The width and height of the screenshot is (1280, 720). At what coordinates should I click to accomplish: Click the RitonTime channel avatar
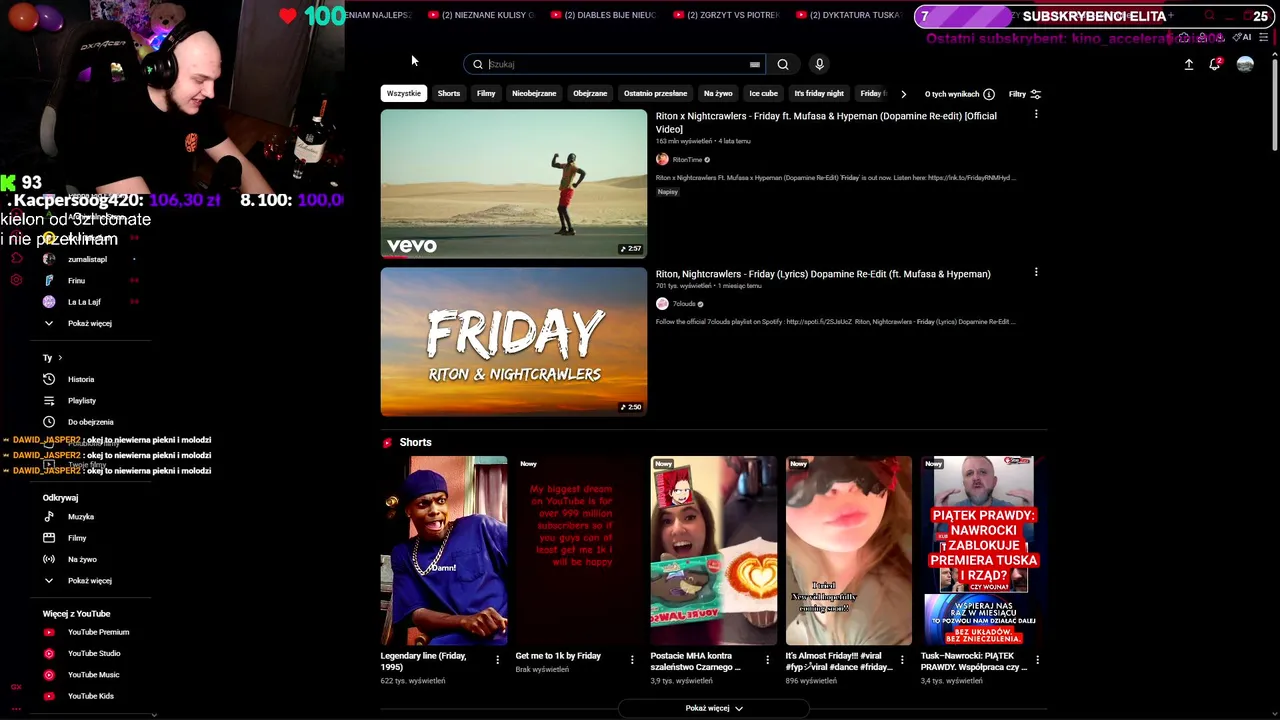click(x=662, y=160)
